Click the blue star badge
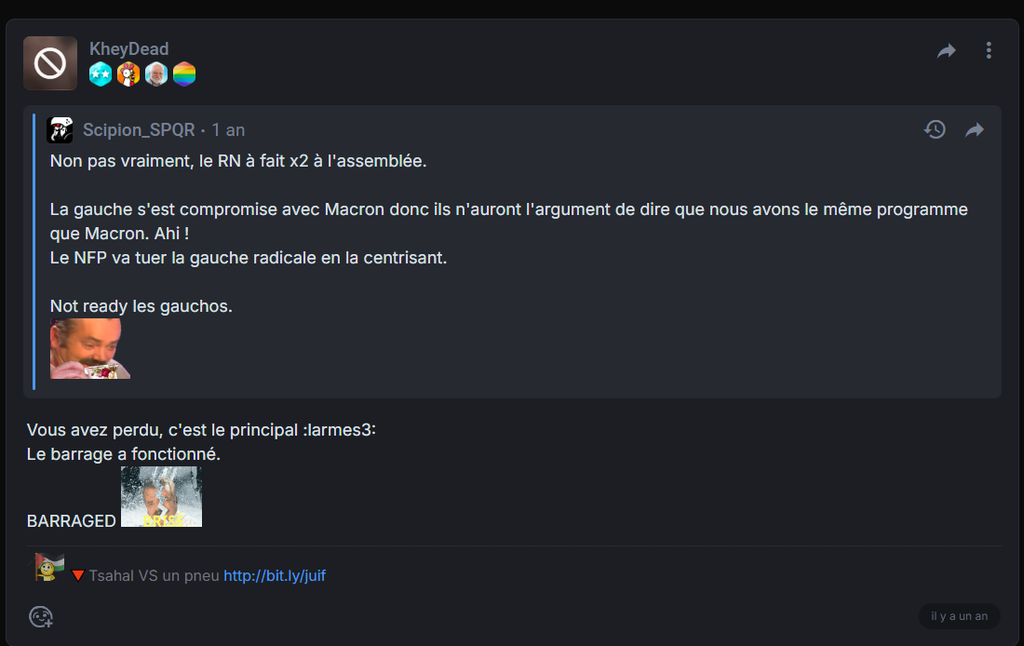Screen dimensions: 1024x646 (101, 74)
